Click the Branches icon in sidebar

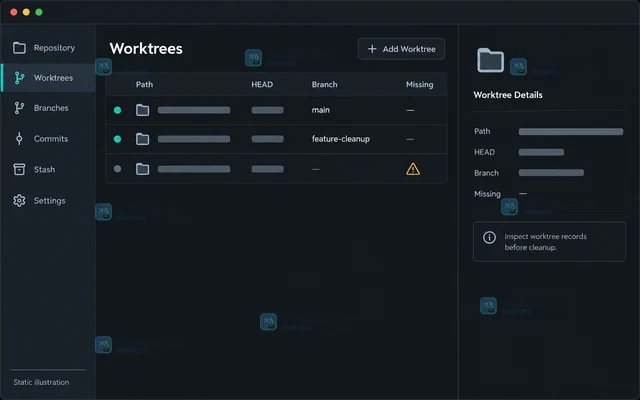pos(19,108)
